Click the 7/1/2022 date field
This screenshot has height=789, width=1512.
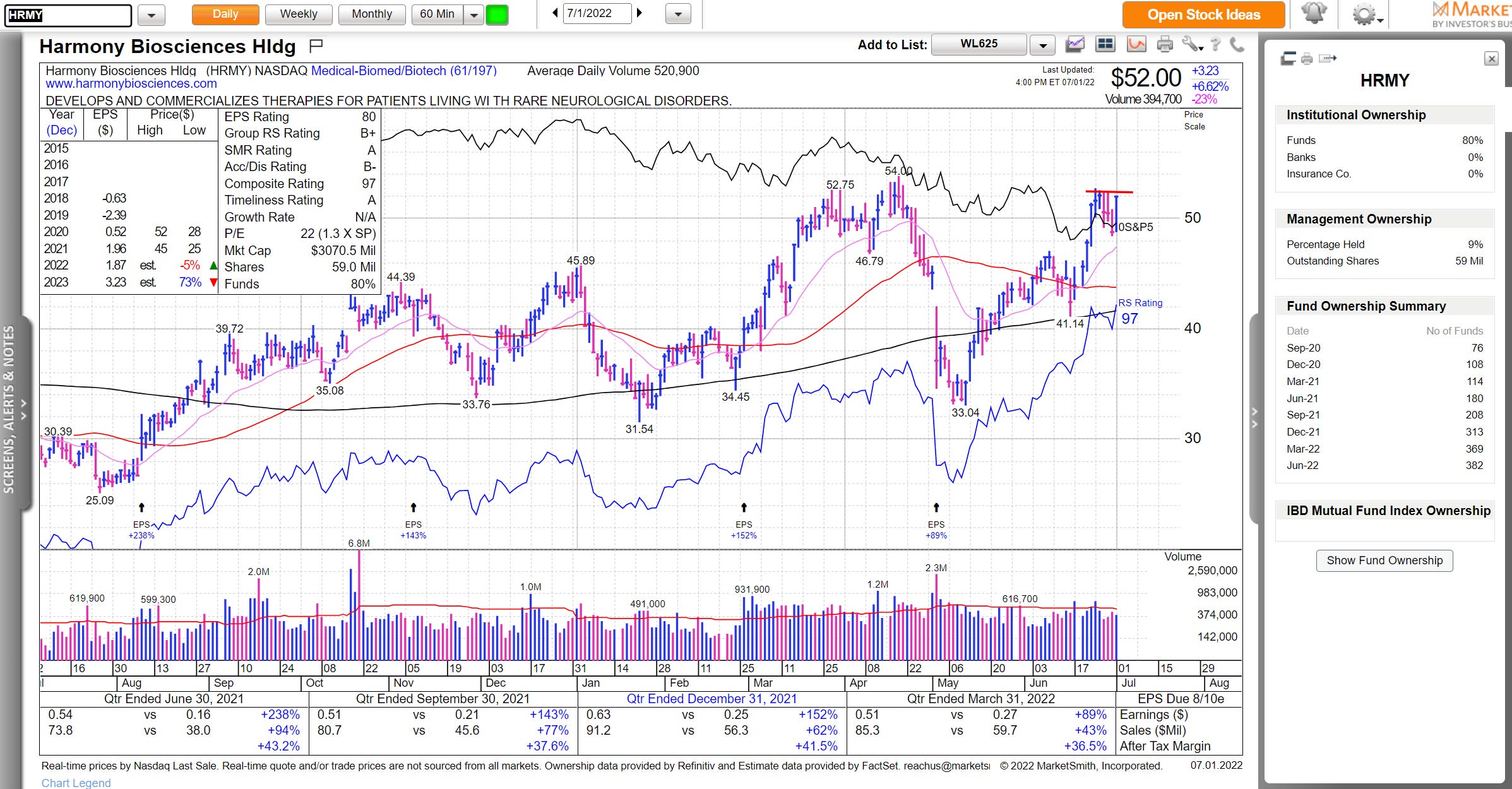(597, 13)
